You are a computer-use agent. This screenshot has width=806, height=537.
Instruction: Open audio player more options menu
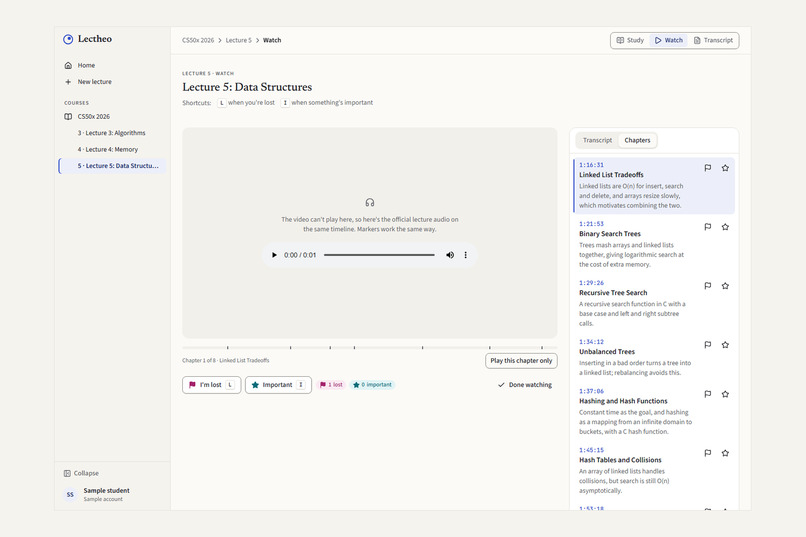click(x=466, y=255)
